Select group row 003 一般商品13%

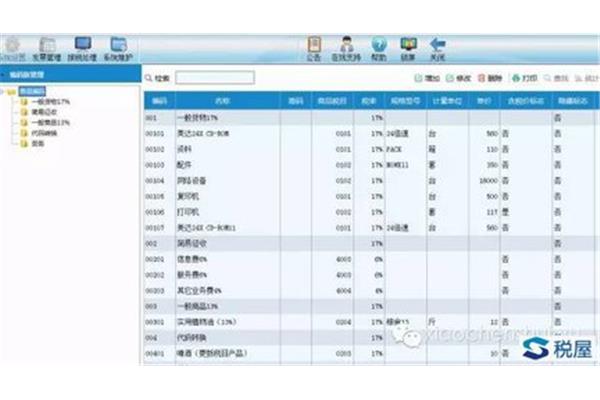(370, 306)
